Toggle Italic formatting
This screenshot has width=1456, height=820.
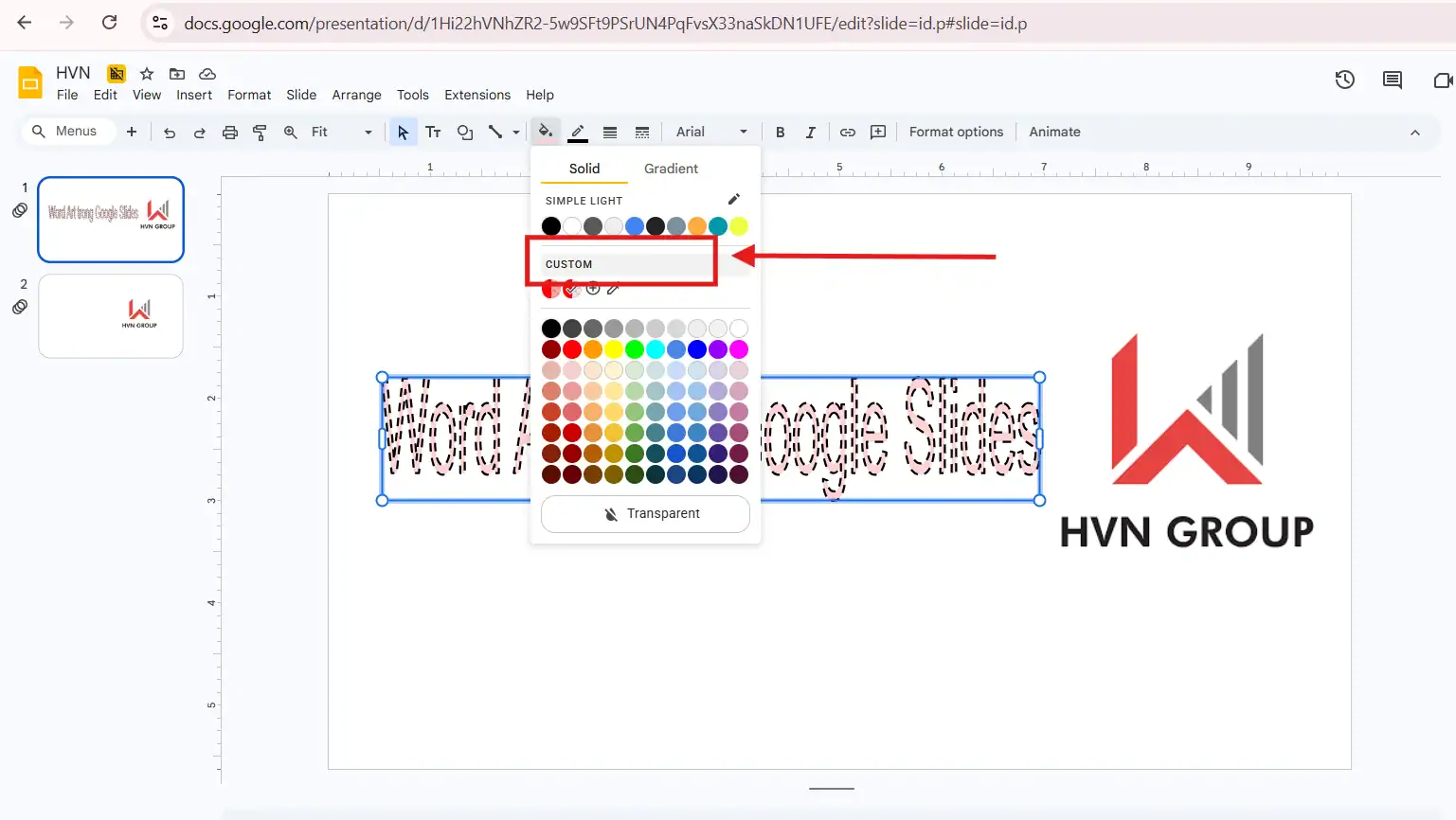(810, 132)
